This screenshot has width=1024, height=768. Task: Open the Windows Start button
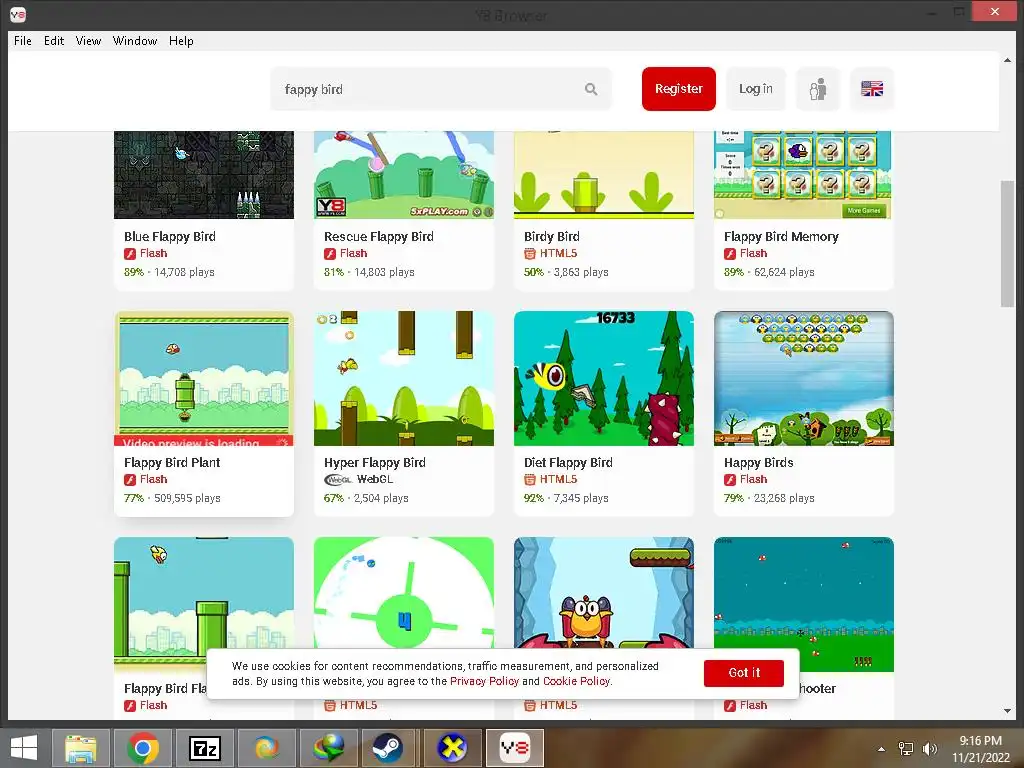[24, 748]
